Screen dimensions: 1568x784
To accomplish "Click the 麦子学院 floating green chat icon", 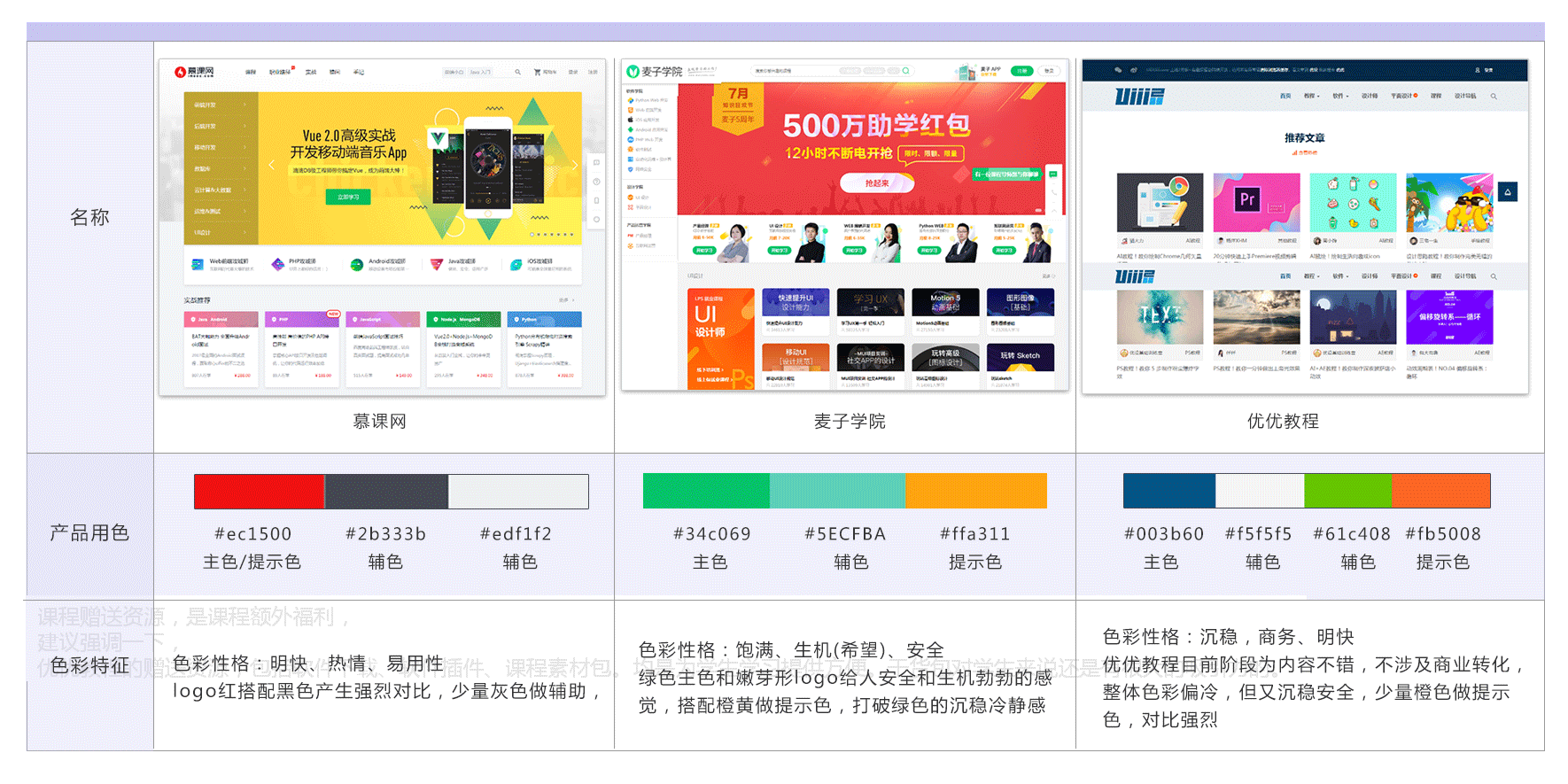I will click(1054, 175).
